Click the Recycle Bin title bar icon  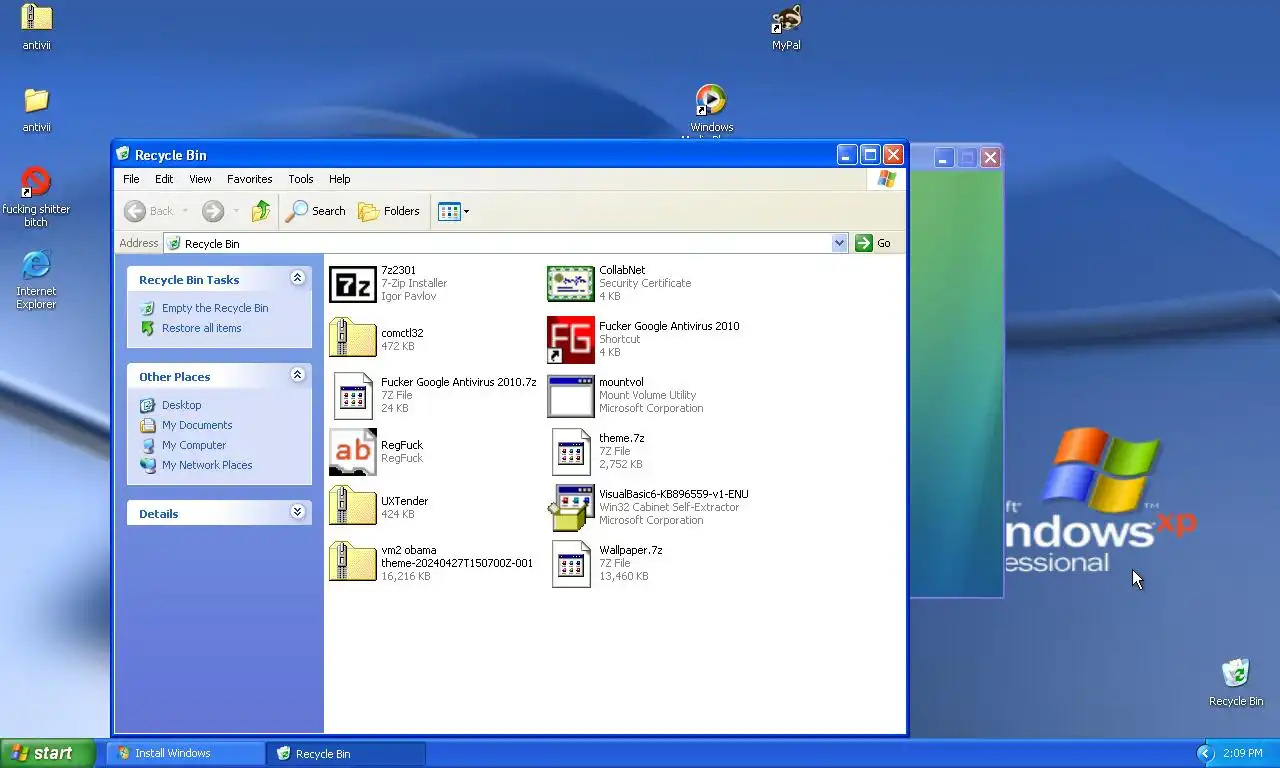(x=123, y=154)
